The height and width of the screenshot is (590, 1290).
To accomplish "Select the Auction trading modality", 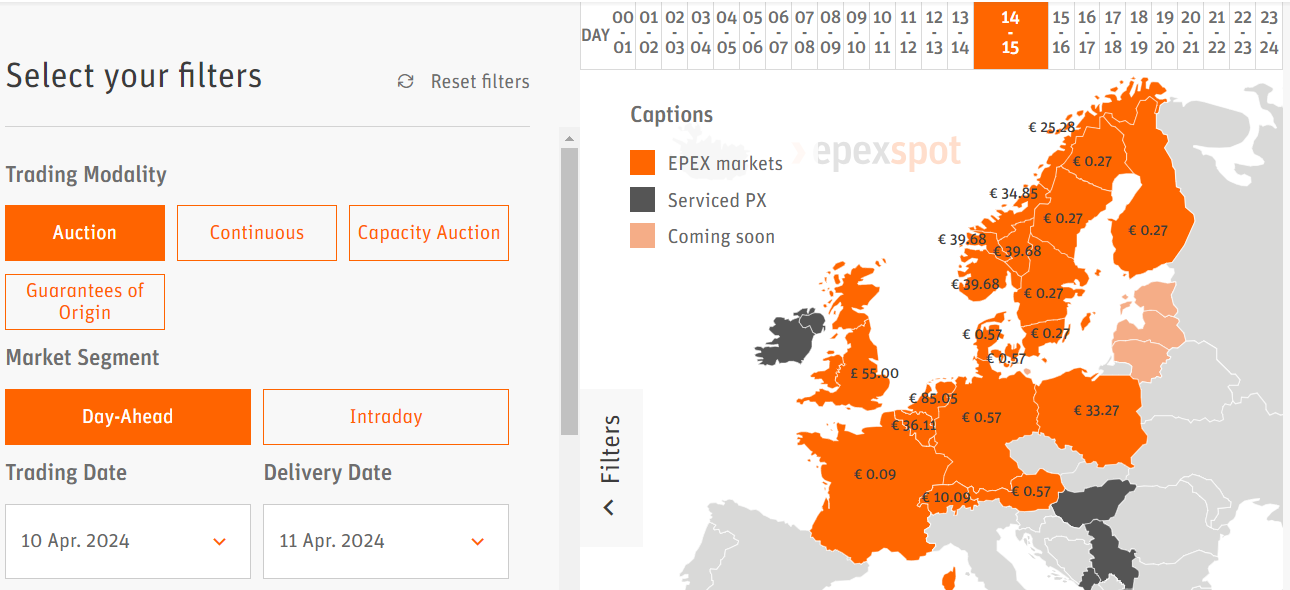I will [x=85, y=233].
